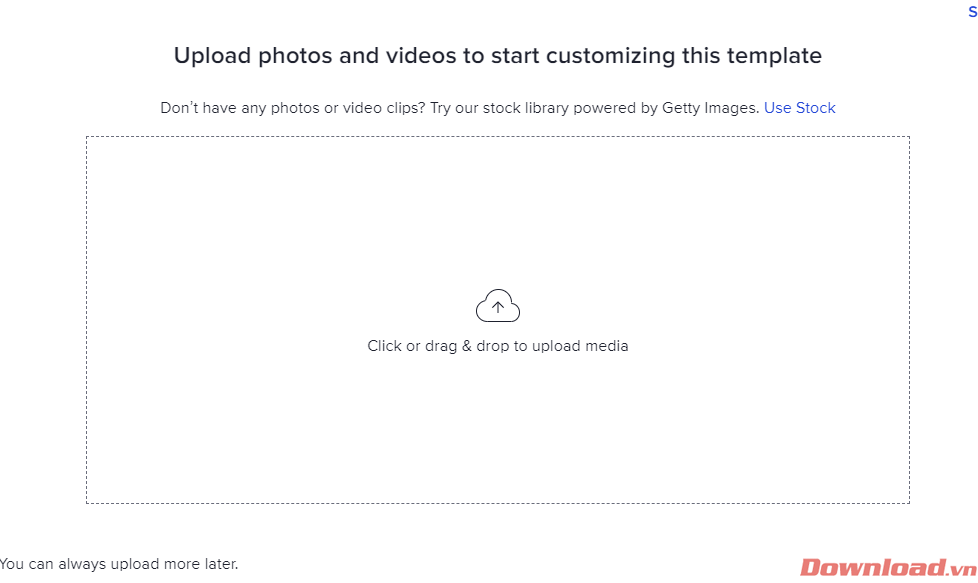
Task: Click the word 'Stock' in the blue link
Action: click(815, 108)
